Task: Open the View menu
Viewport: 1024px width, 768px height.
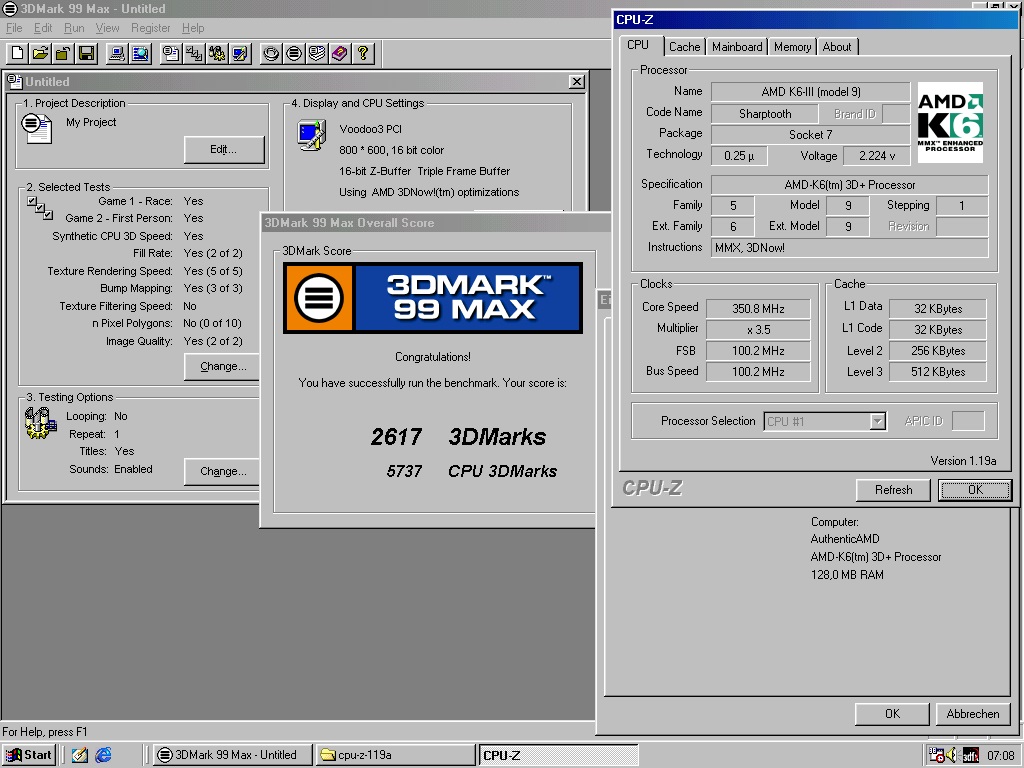Action: click(107, 28)
